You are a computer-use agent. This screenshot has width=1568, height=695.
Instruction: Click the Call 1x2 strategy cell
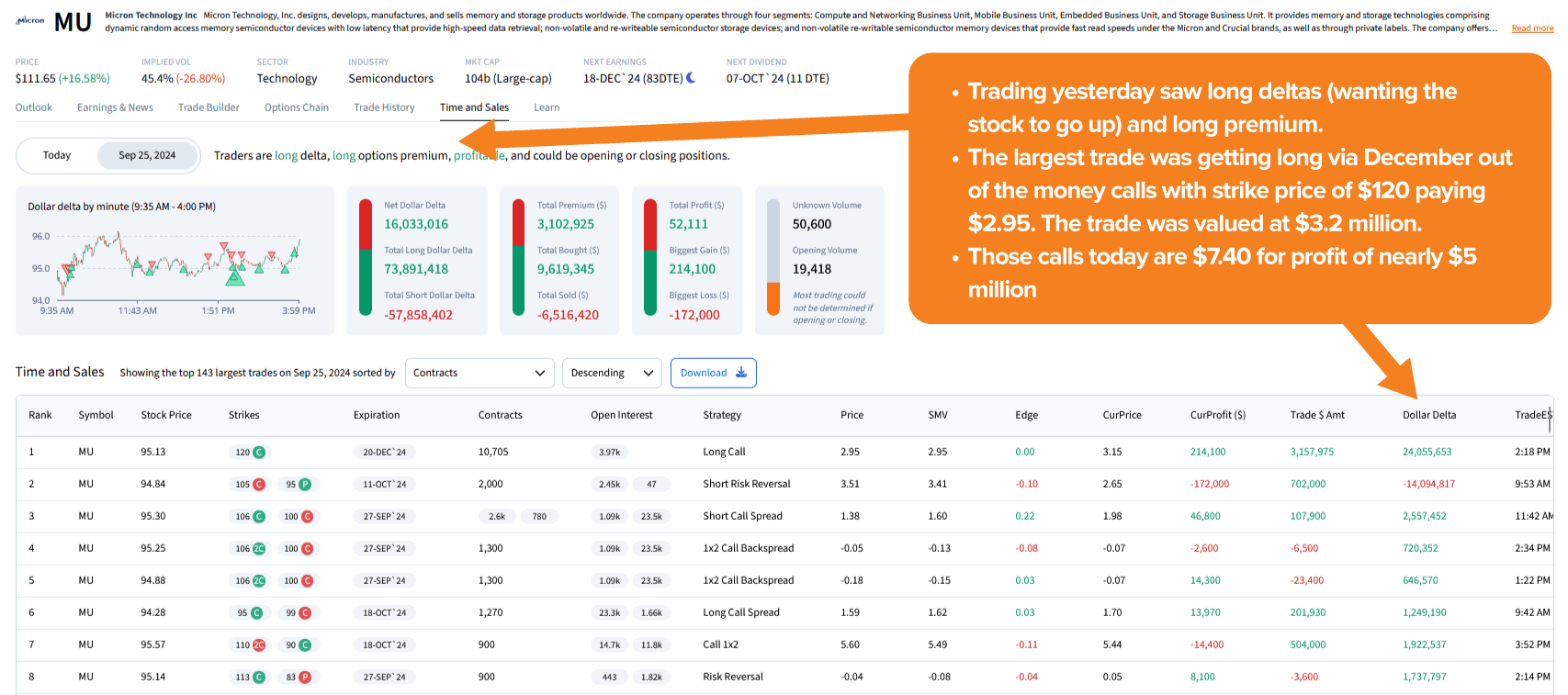tap(721, 645)
